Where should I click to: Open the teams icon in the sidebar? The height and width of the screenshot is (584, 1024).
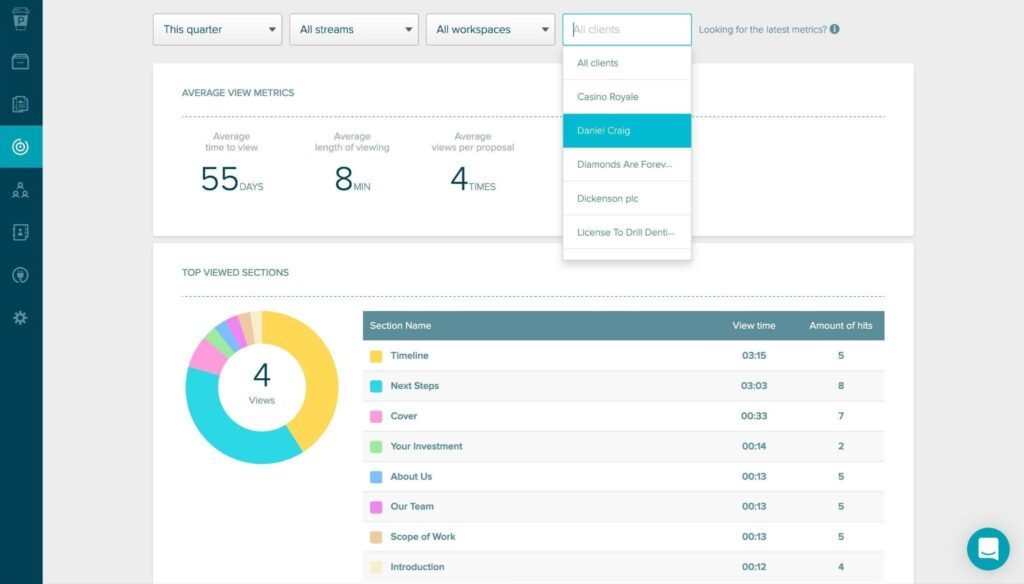(x=20, y=189)
